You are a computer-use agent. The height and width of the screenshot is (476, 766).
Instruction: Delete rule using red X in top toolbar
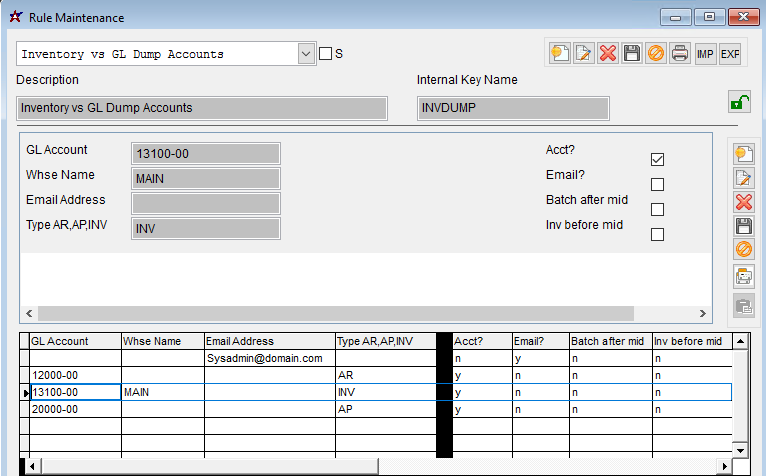(x=607, y=53)
